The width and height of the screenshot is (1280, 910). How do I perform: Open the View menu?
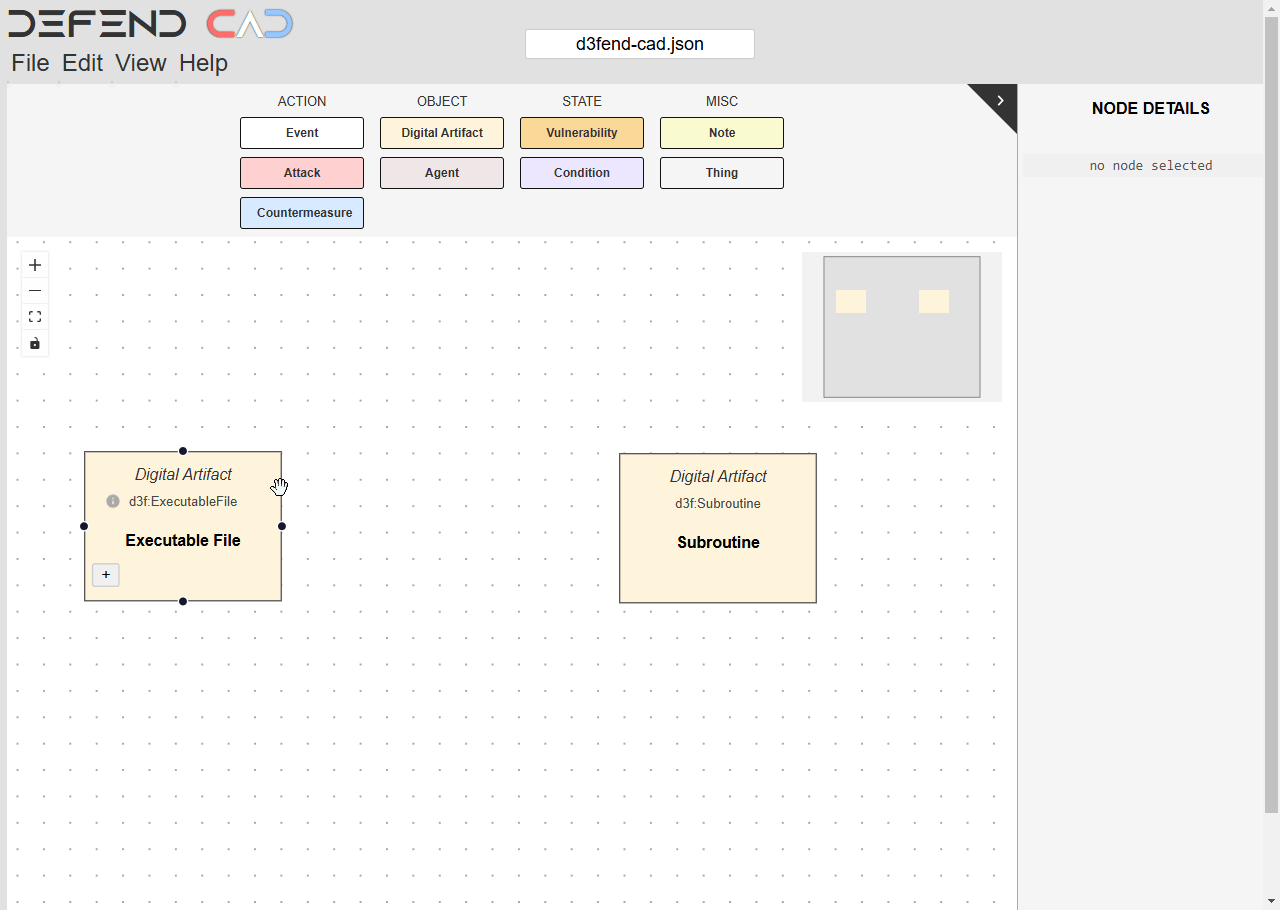tap(140, 63)
